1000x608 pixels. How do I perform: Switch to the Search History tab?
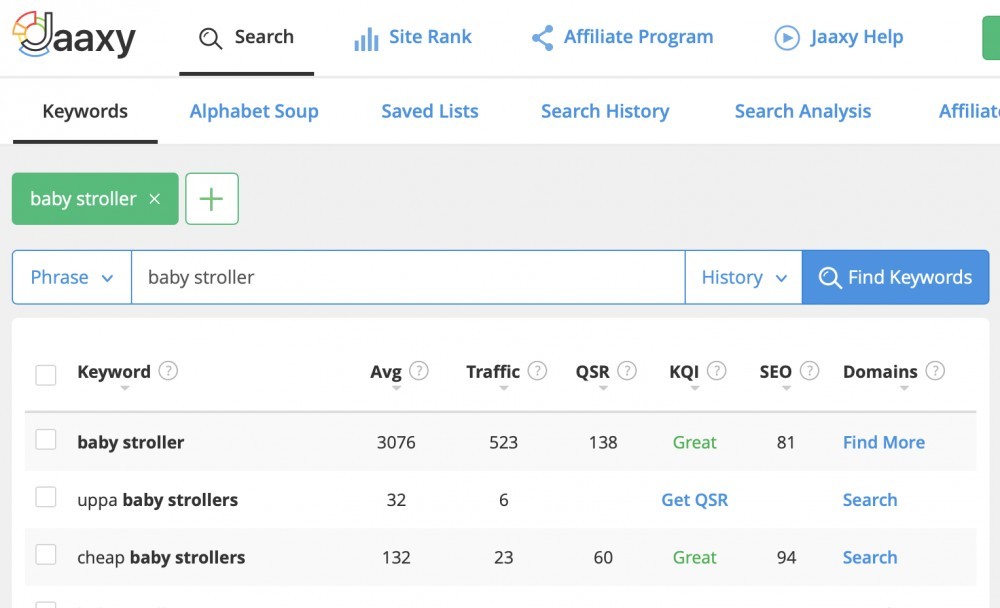coord(605,112)
